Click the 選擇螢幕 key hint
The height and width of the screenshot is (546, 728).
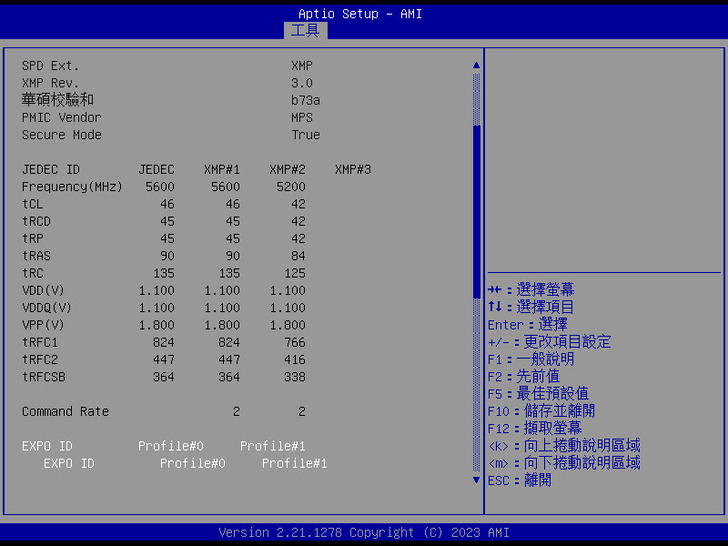pos(531,290)
